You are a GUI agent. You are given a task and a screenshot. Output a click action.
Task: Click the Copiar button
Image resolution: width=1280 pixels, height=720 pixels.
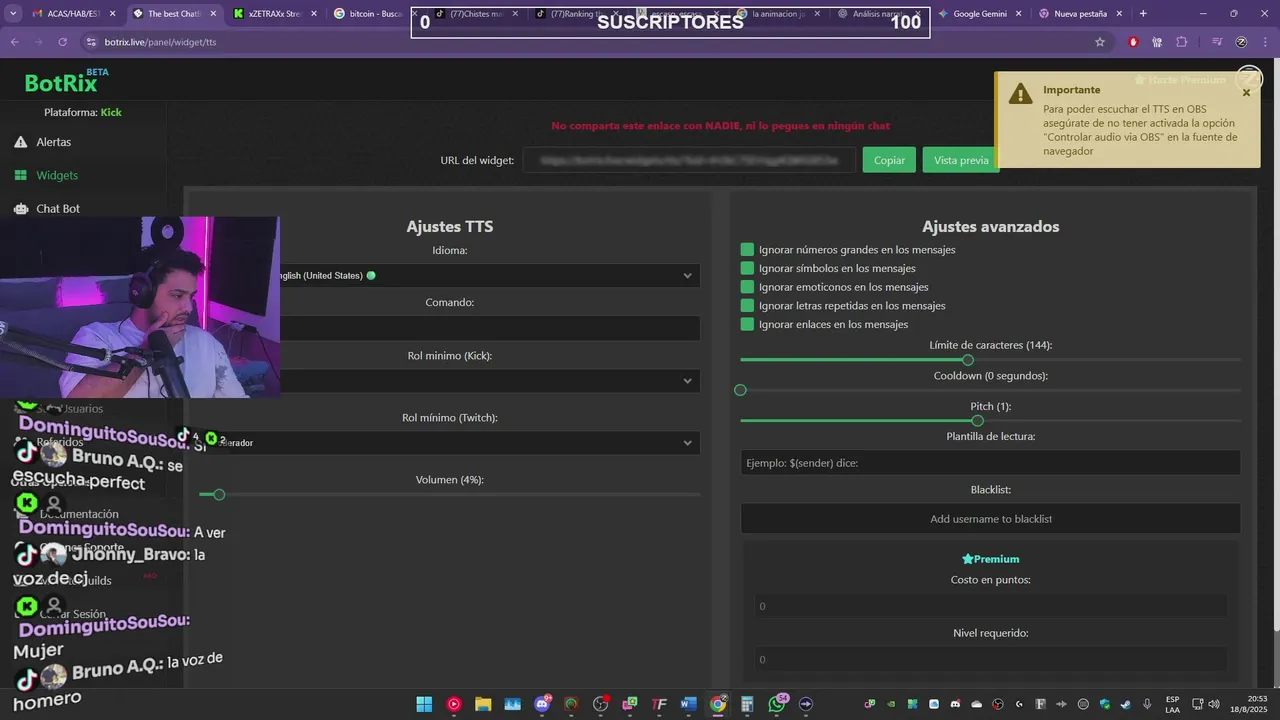coord(889,160)
